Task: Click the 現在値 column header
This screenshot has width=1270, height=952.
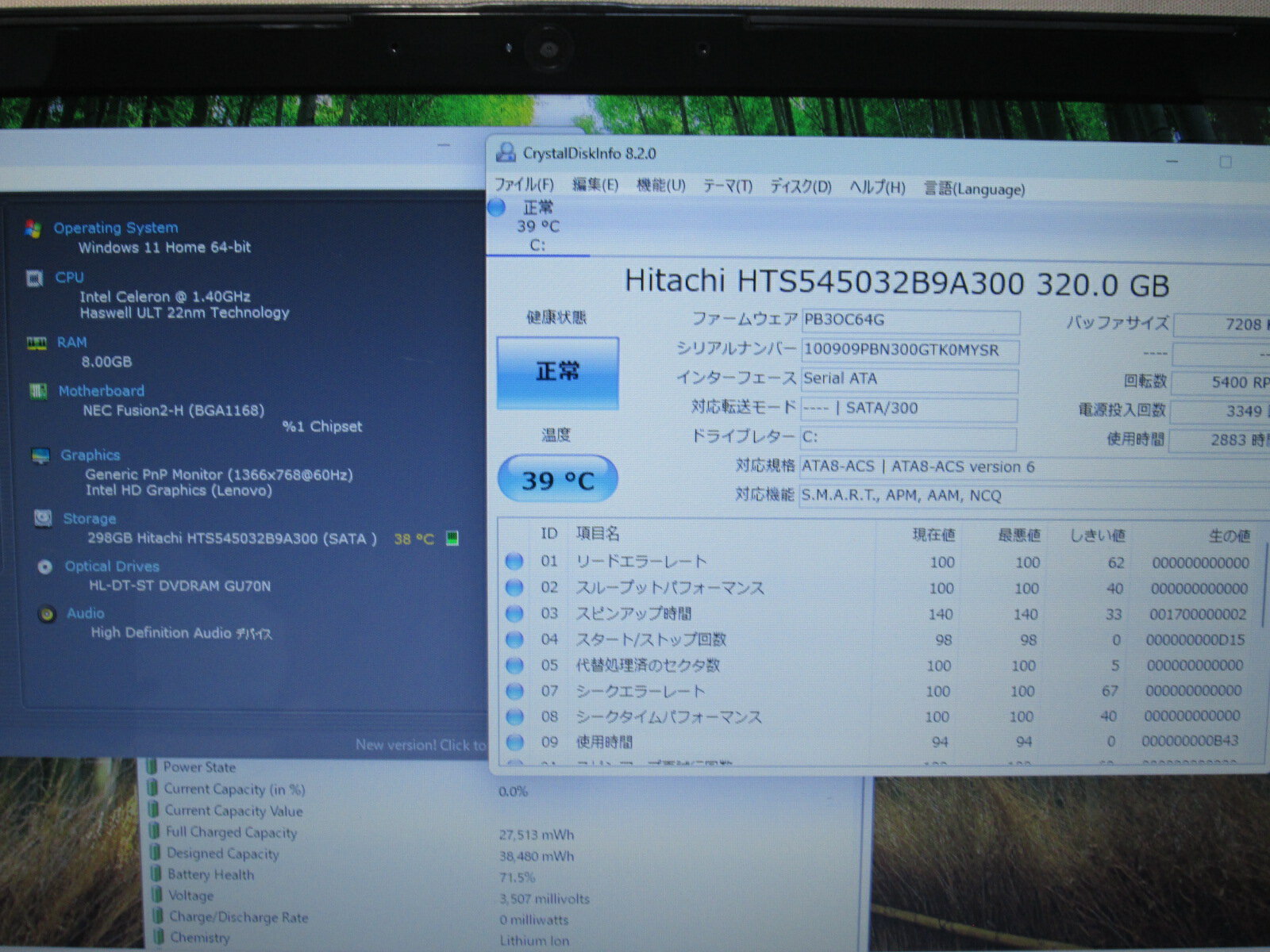Action: (x=933, y=535)
